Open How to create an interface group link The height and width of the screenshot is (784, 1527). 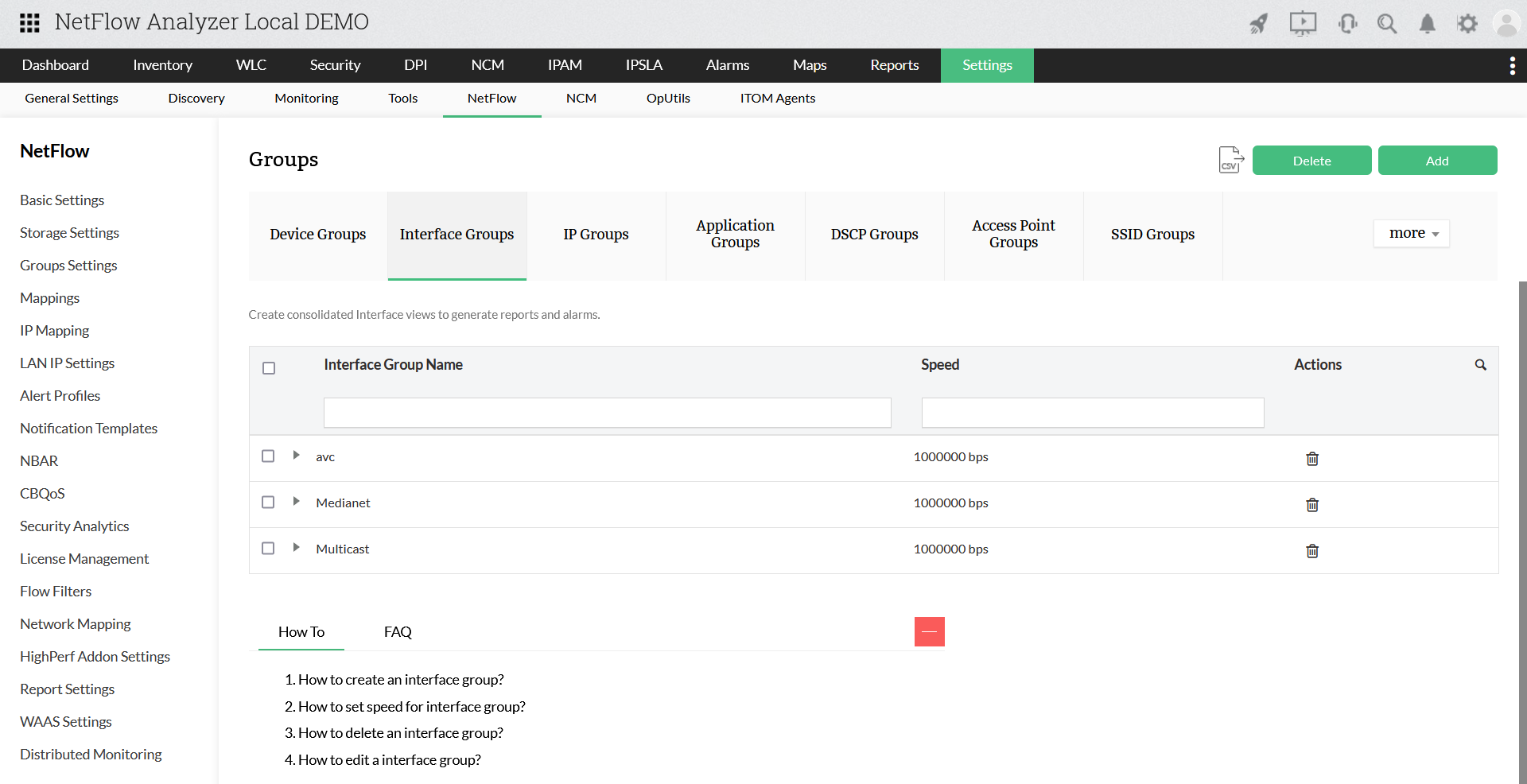[401, 680]
